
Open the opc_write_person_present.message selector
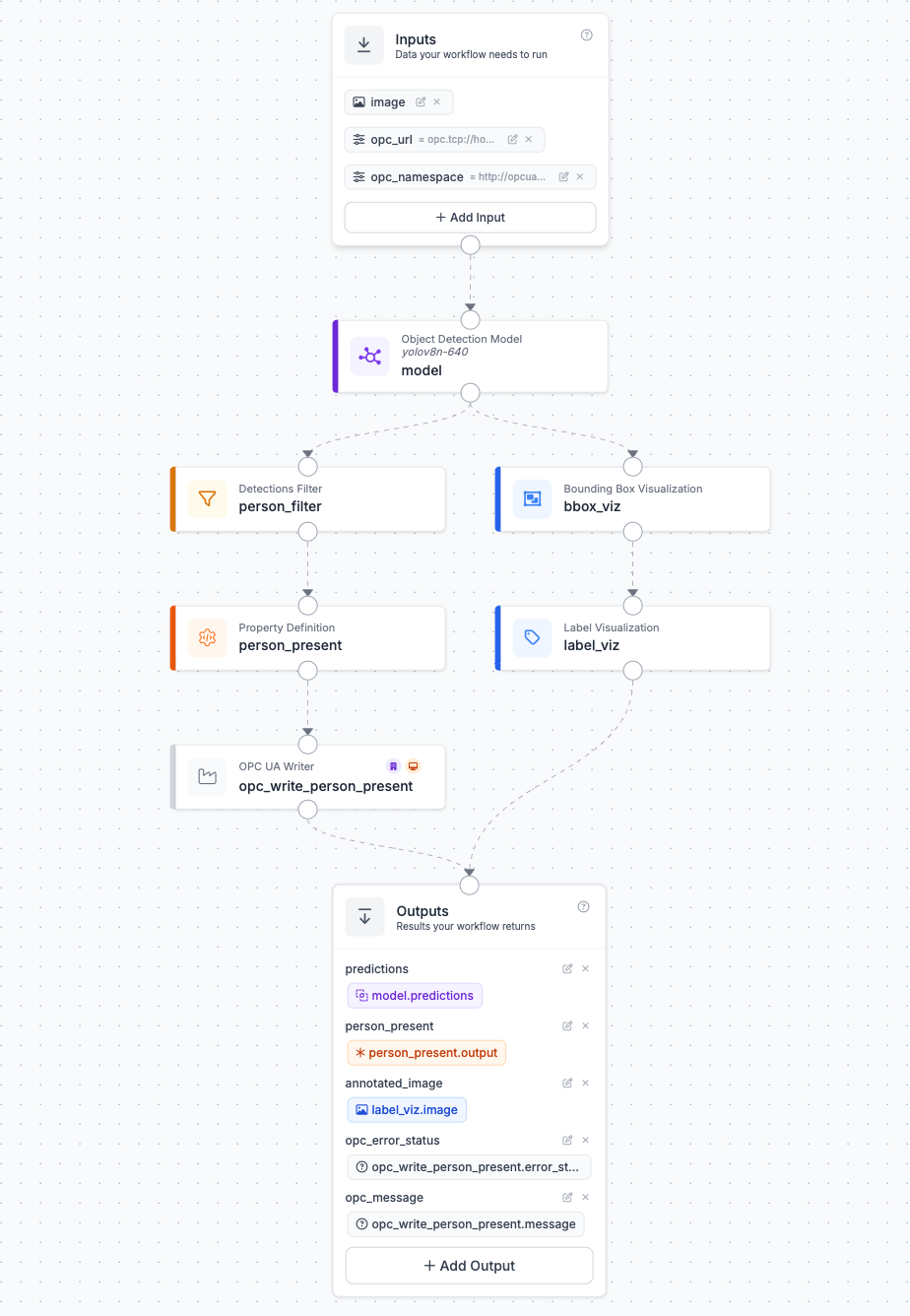[466, 1224]
